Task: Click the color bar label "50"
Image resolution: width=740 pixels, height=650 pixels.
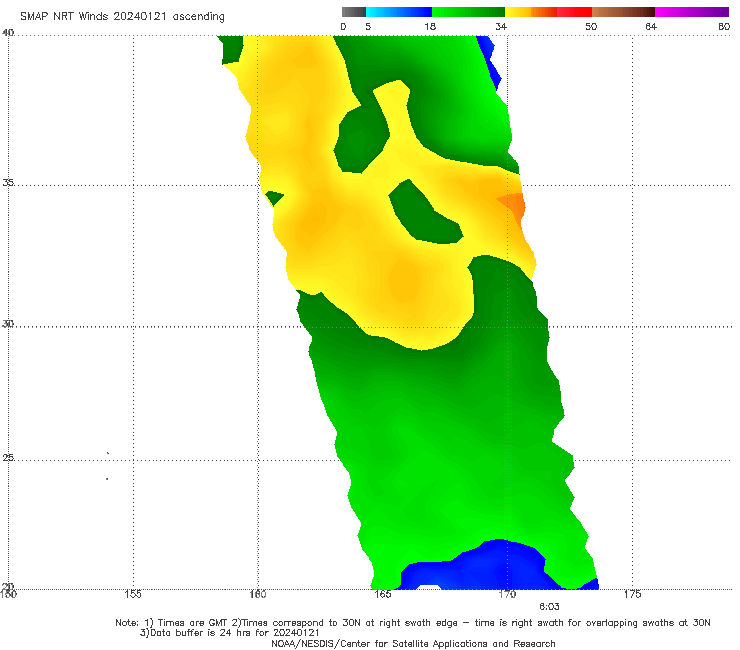Action: tap(591, 27)
